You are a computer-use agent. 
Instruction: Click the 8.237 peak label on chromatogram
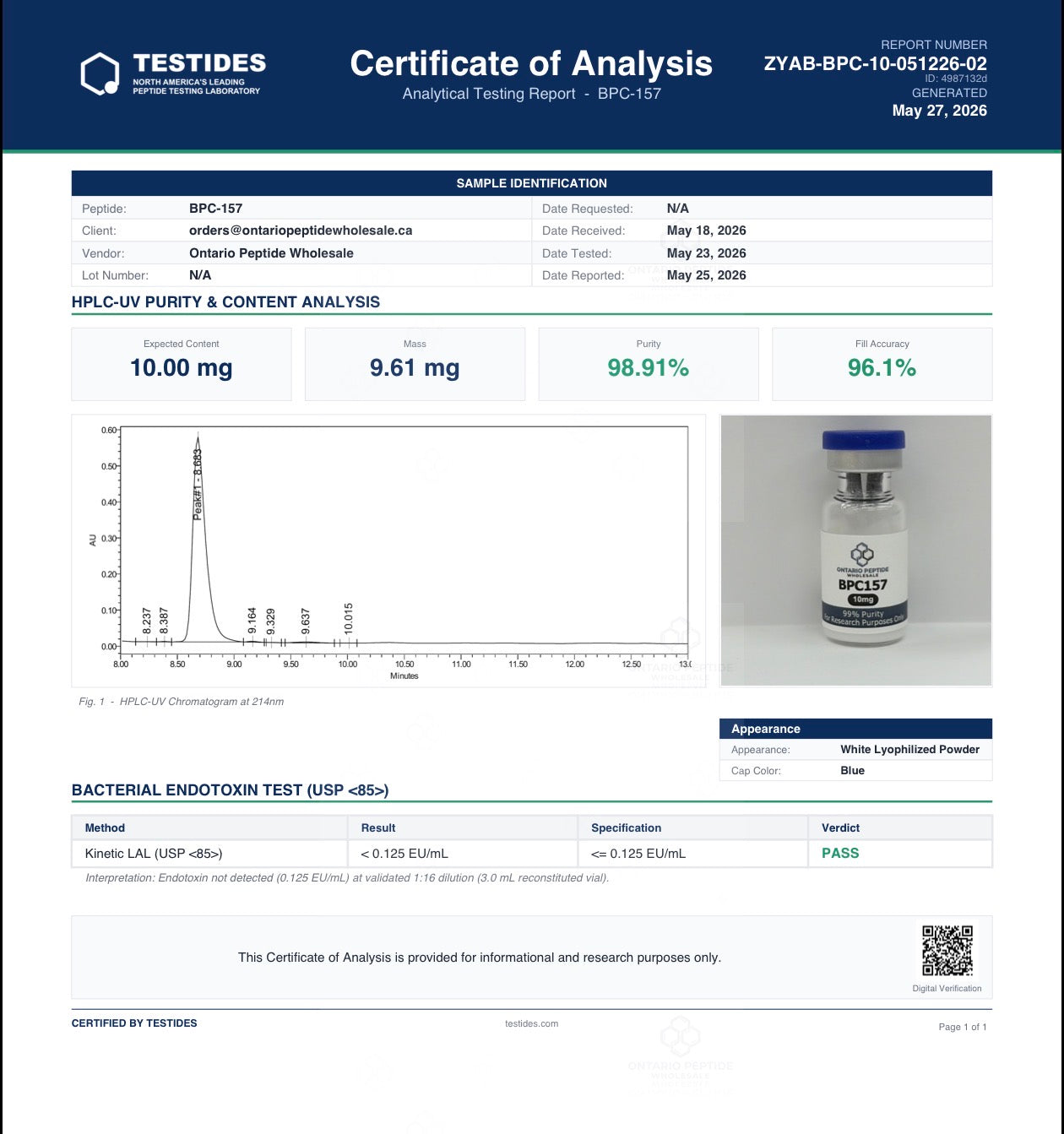pyautogui.click(x=147, y=621)
